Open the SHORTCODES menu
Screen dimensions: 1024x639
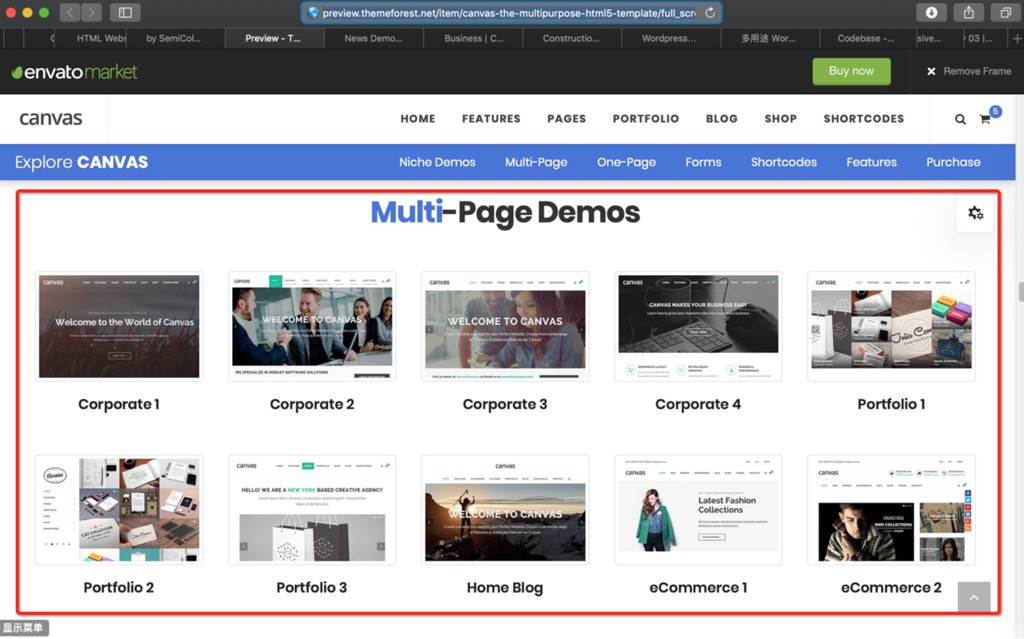863,119
